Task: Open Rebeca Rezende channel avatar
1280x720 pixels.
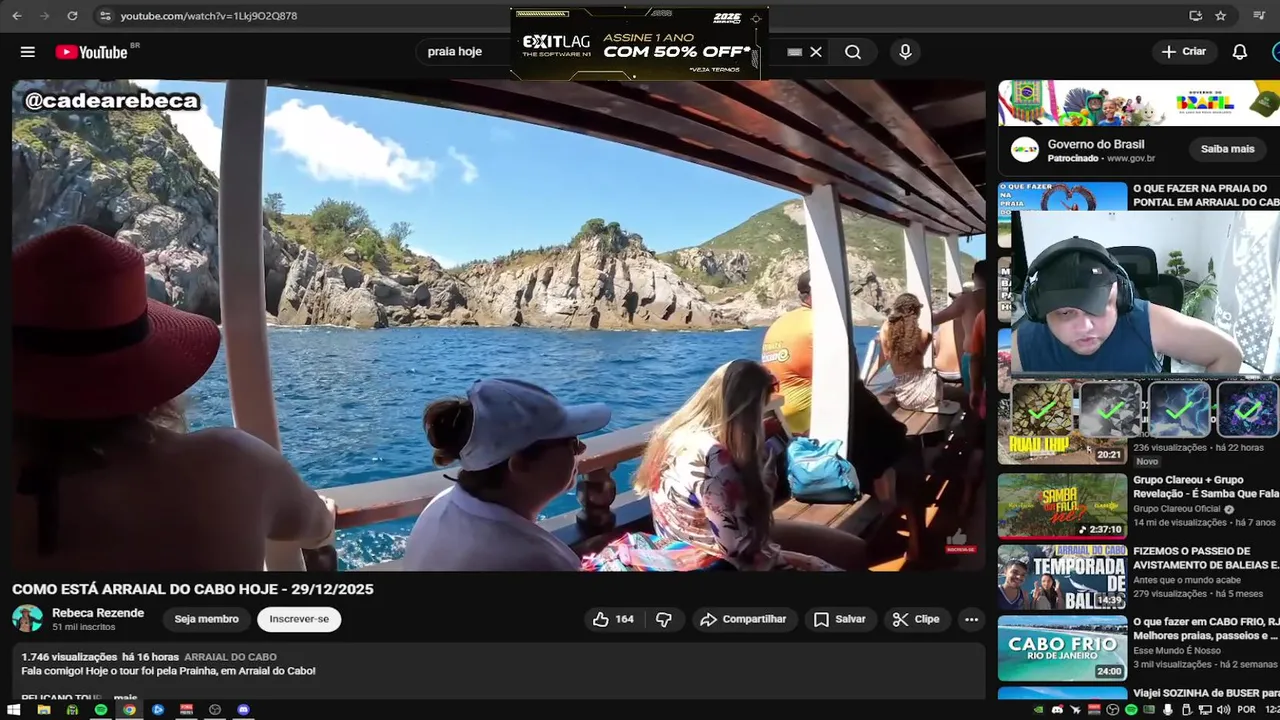Action: click(27, 619)
